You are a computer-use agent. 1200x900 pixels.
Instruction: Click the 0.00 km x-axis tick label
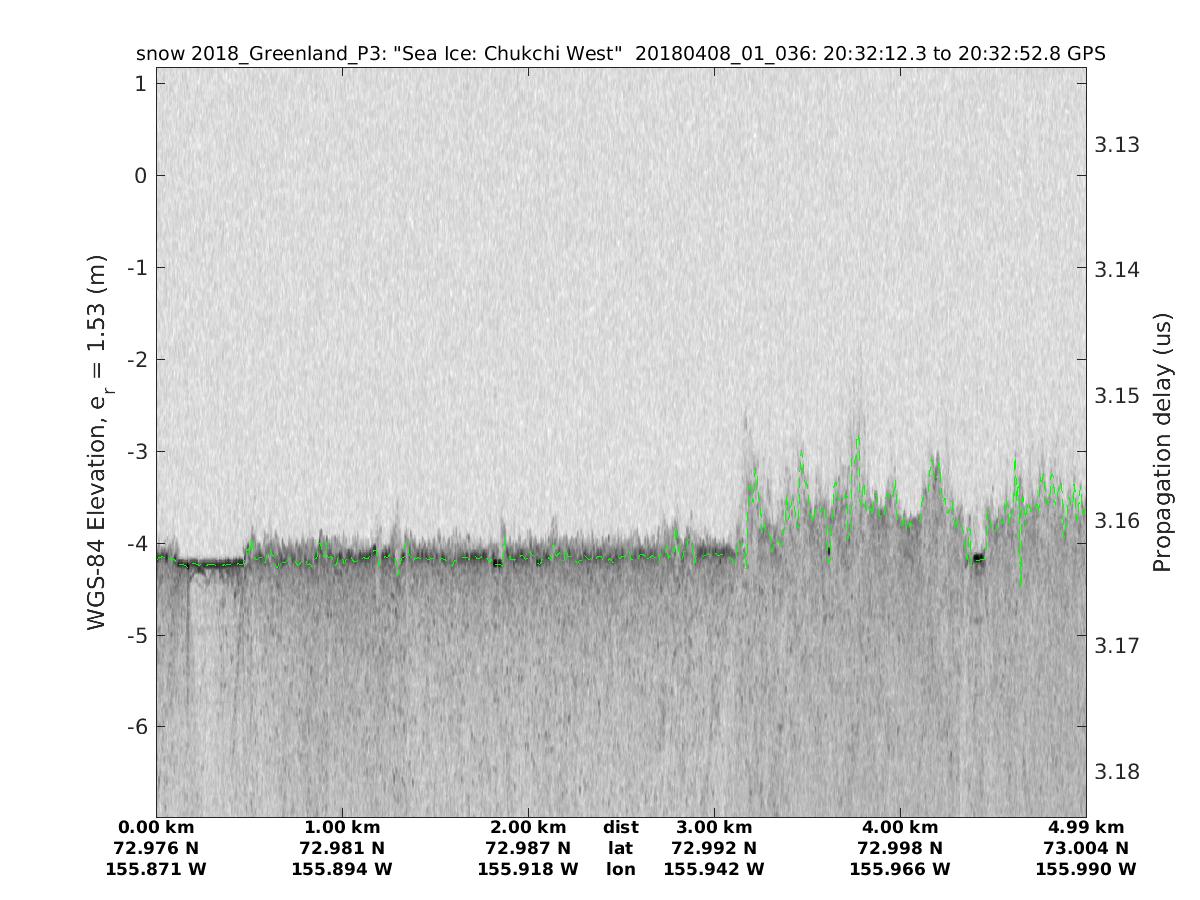click(x=156, y=827)
